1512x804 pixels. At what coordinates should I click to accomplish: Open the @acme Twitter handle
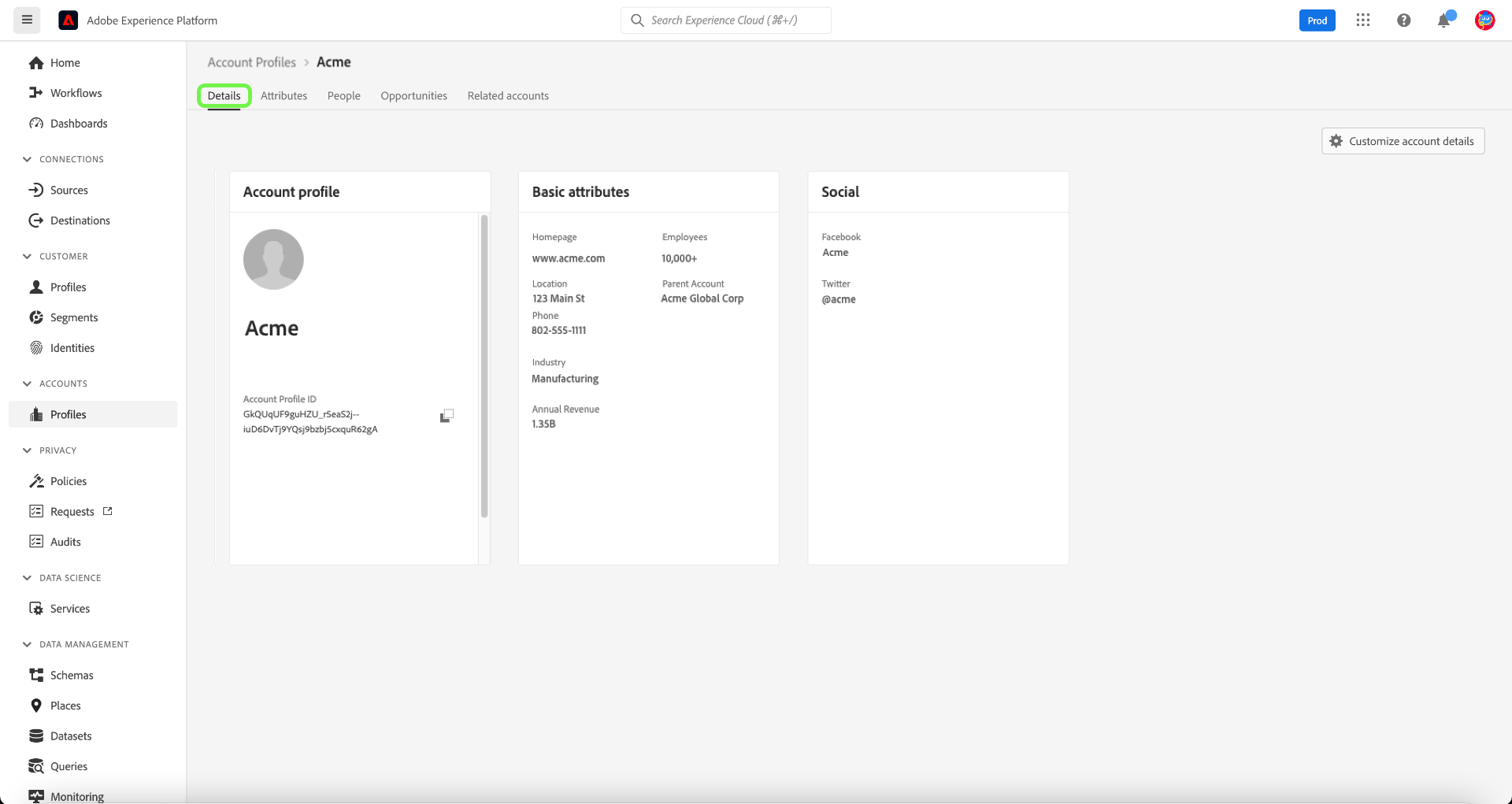point(839,299)
